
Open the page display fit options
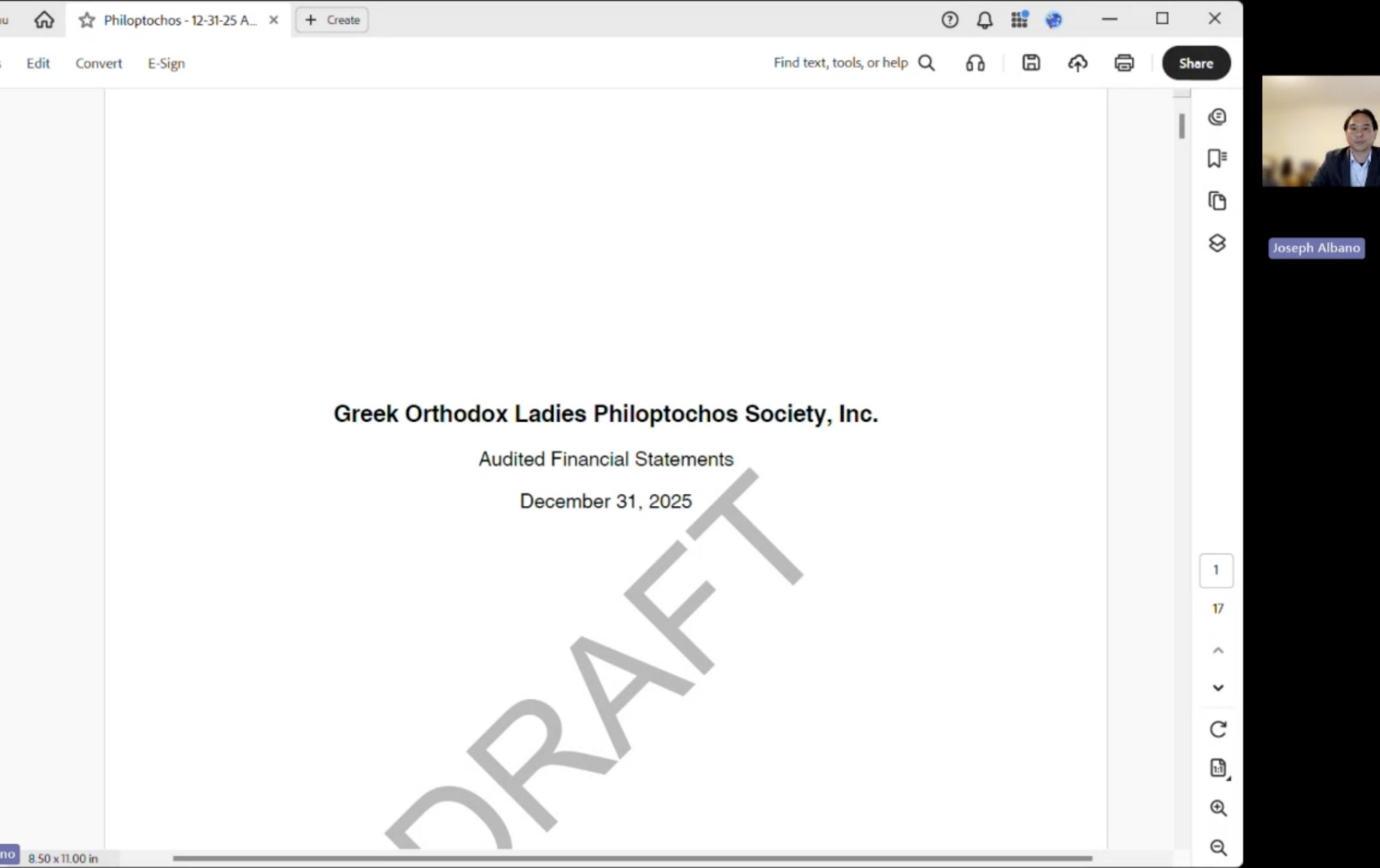(x=1219, y=768)
